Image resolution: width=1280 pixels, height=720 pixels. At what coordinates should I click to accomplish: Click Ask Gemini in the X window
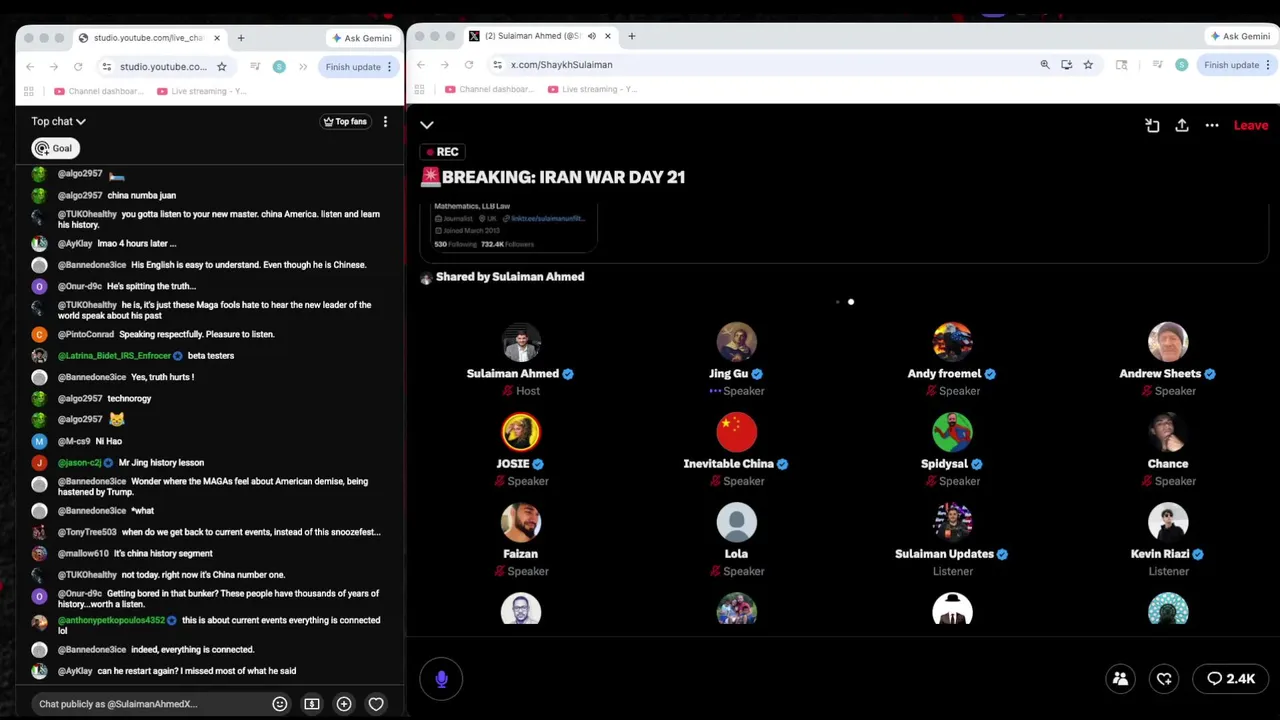click(x=1240, y=36)
